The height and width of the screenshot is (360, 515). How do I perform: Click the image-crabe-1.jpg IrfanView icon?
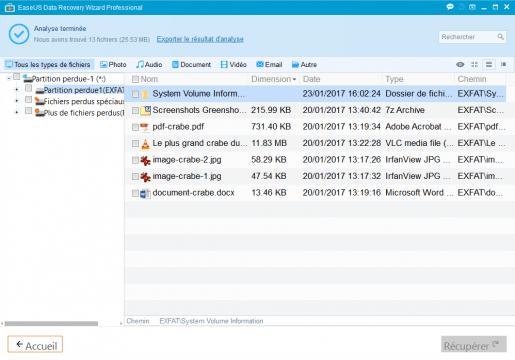point(145,177)
